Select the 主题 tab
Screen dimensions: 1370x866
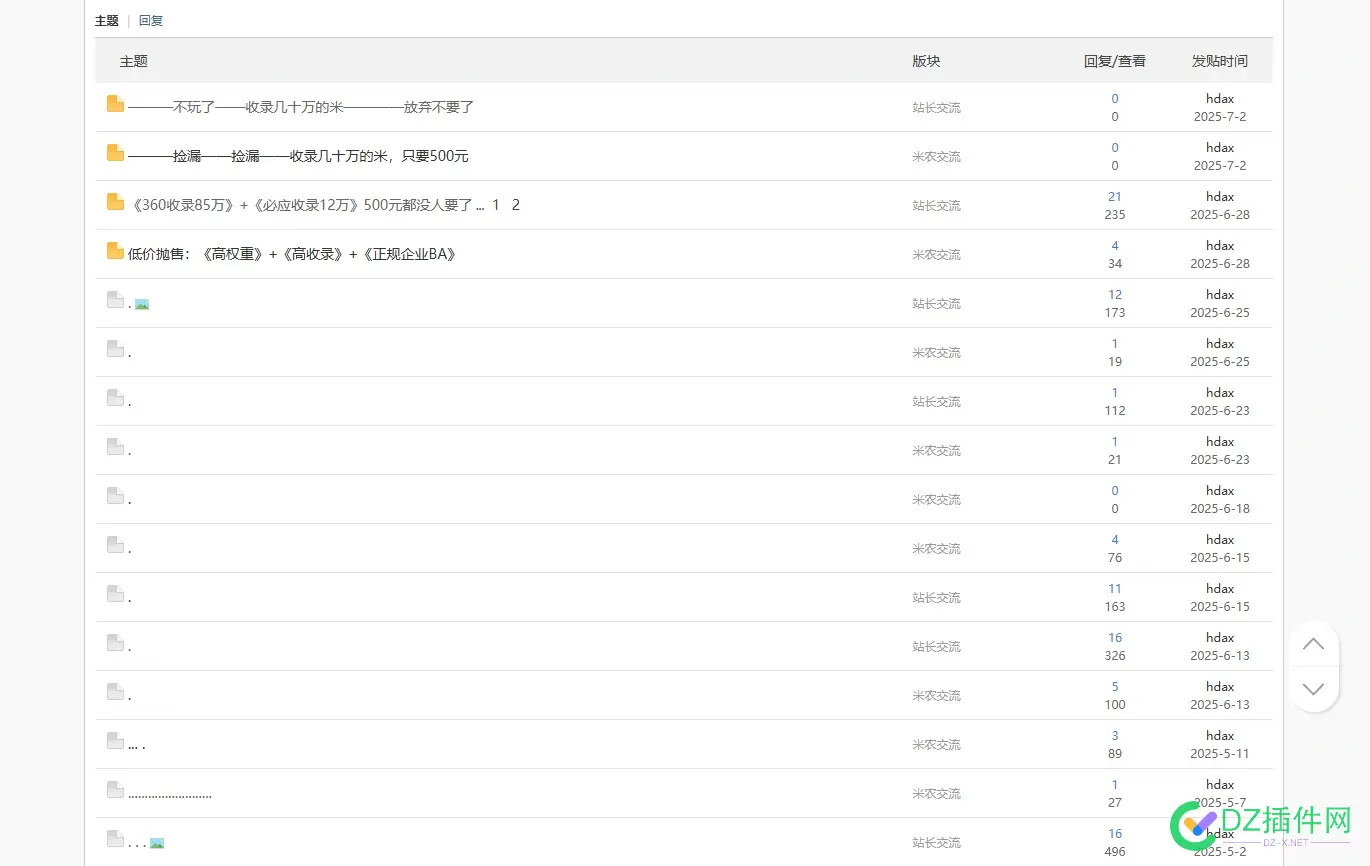(x=106, y=20)
